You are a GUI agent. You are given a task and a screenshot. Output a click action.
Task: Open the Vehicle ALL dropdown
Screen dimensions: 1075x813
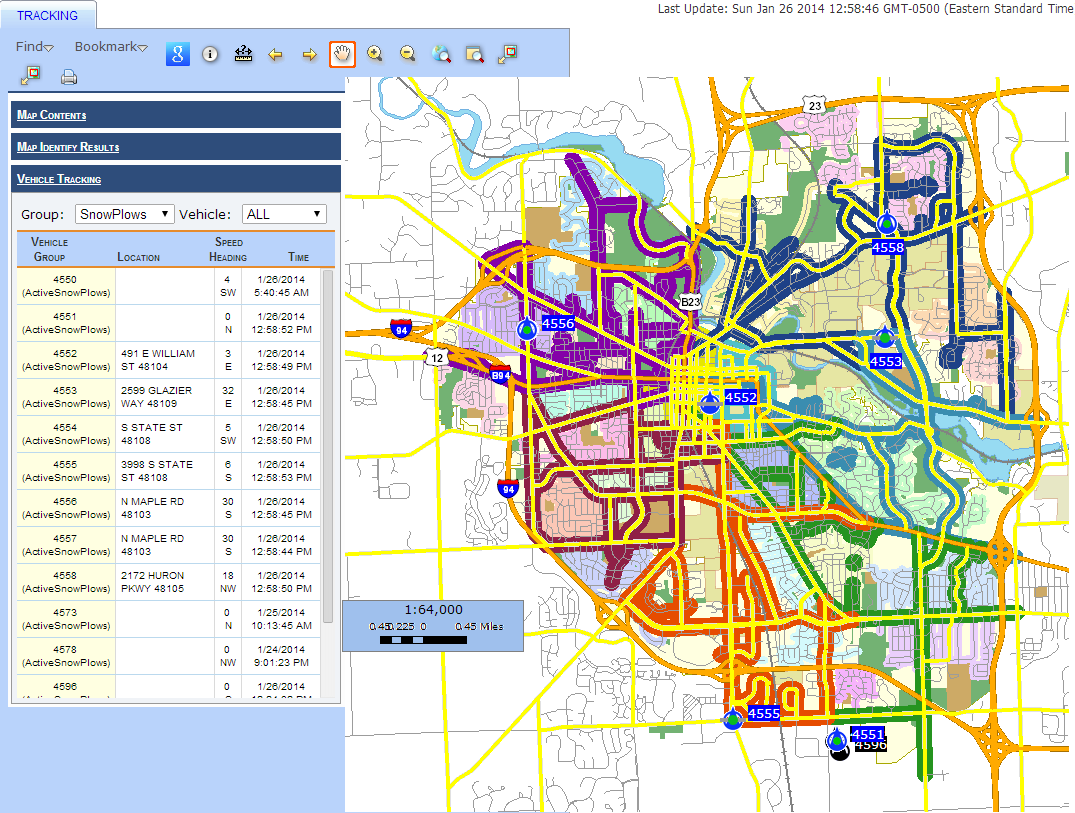pyautogui.click(x=284, y=214)
